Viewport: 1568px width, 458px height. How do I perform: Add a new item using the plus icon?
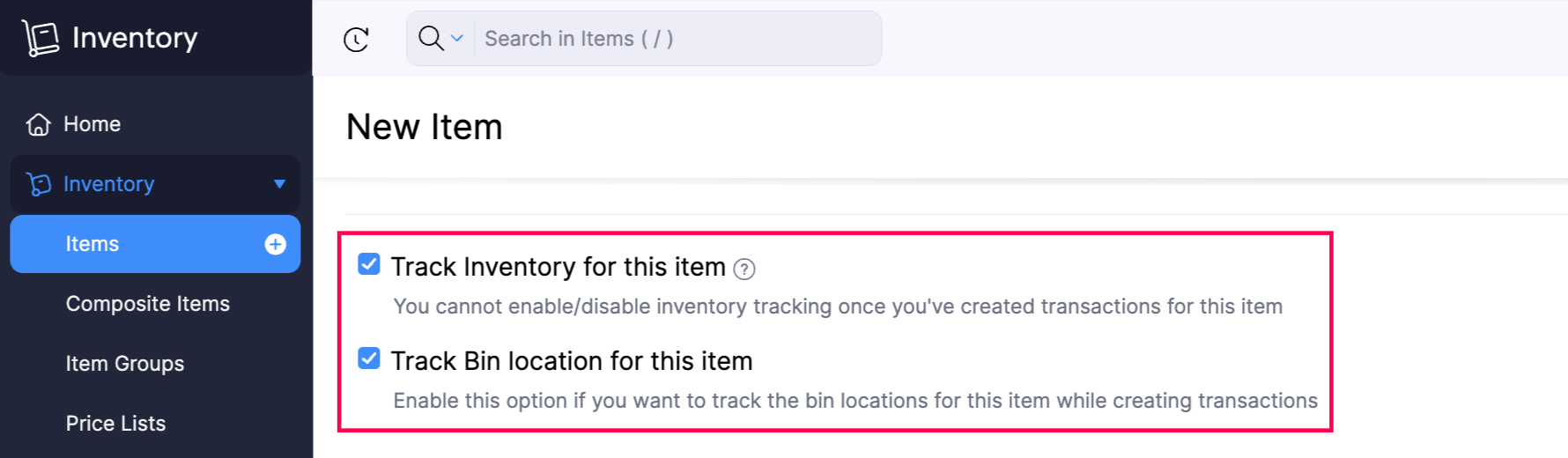point(276,244)
